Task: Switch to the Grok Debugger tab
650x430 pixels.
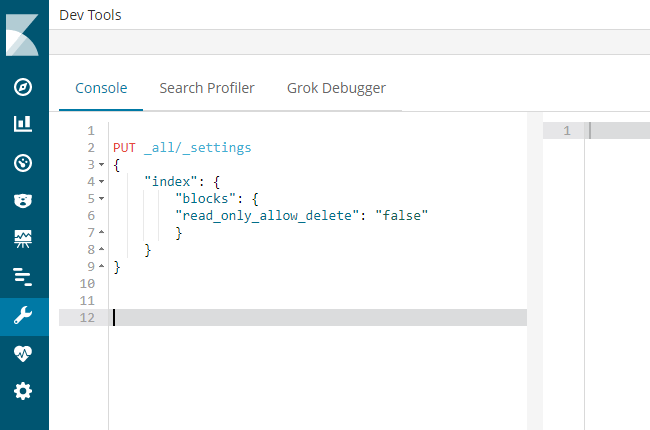Action: (x=336, y=88)
